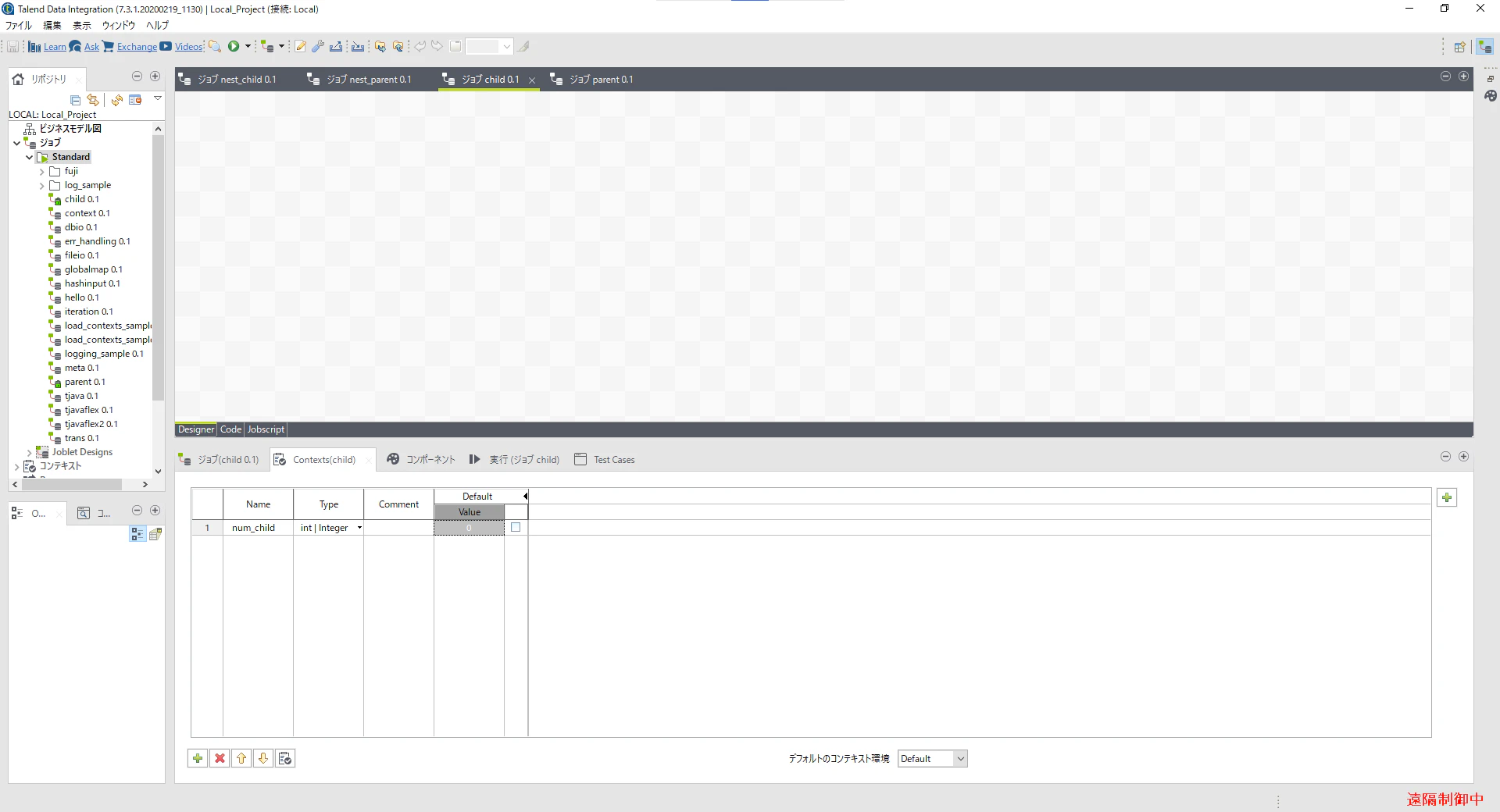Click the import context button
Image resolution: width=1500 pixels, height=812 pixels.
coord(285,758)
